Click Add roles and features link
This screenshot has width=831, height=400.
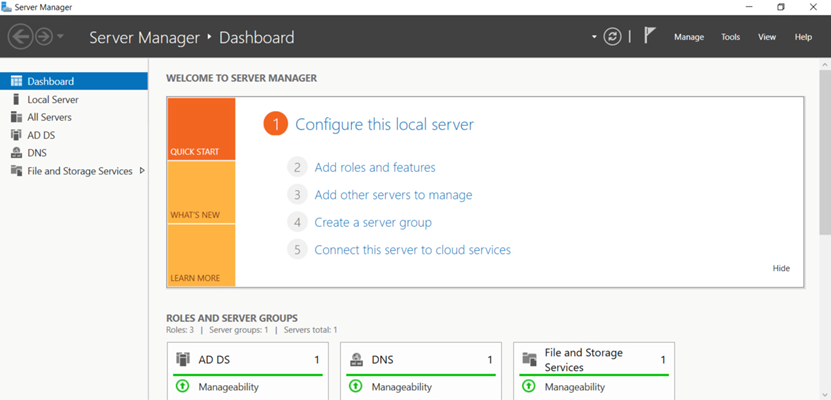click(374, 167)
